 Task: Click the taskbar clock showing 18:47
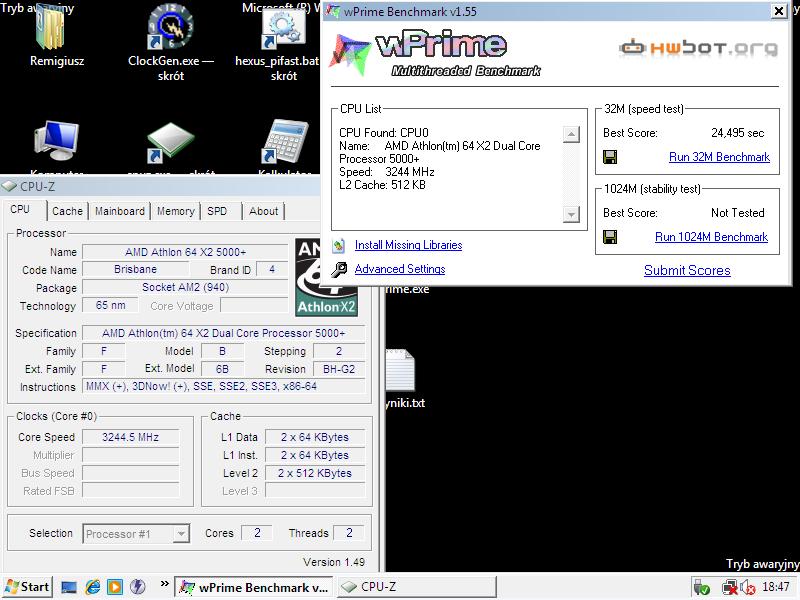[776, 587]
